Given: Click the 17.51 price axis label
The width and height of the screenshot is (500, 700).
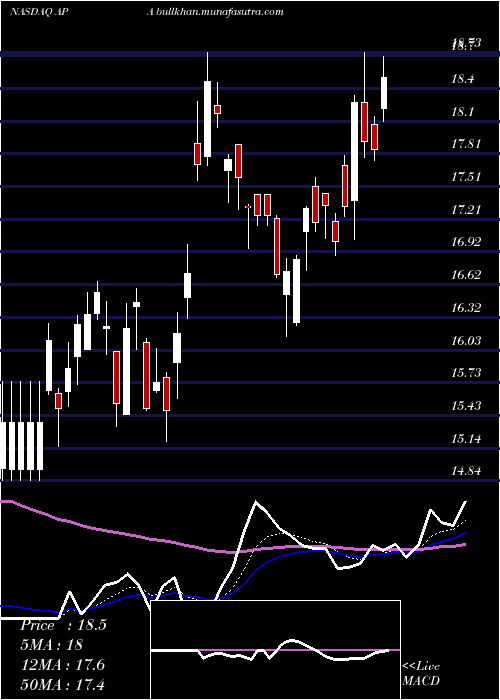Looking at the screenshot, I should click(466, 177).
